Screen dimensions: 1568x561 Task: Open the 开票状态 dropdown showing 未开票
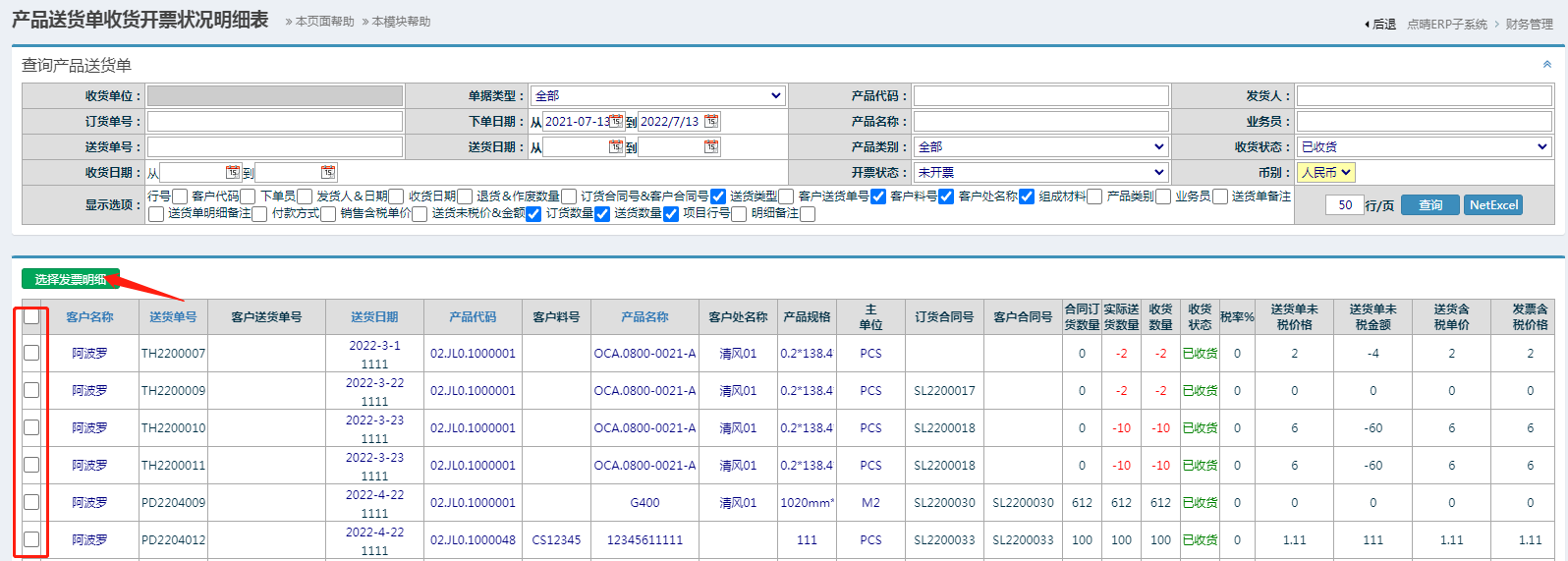coord(1040,172)
